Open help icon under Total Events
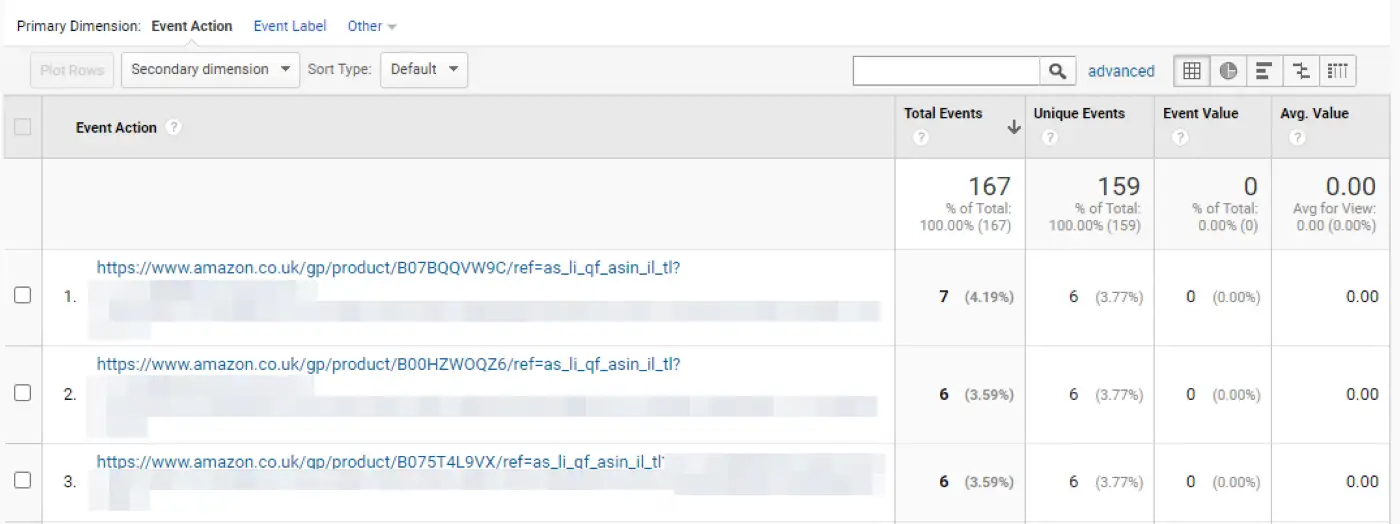Image resolution: width=1400 pixels, height=524 pixels. click(921, 138)
